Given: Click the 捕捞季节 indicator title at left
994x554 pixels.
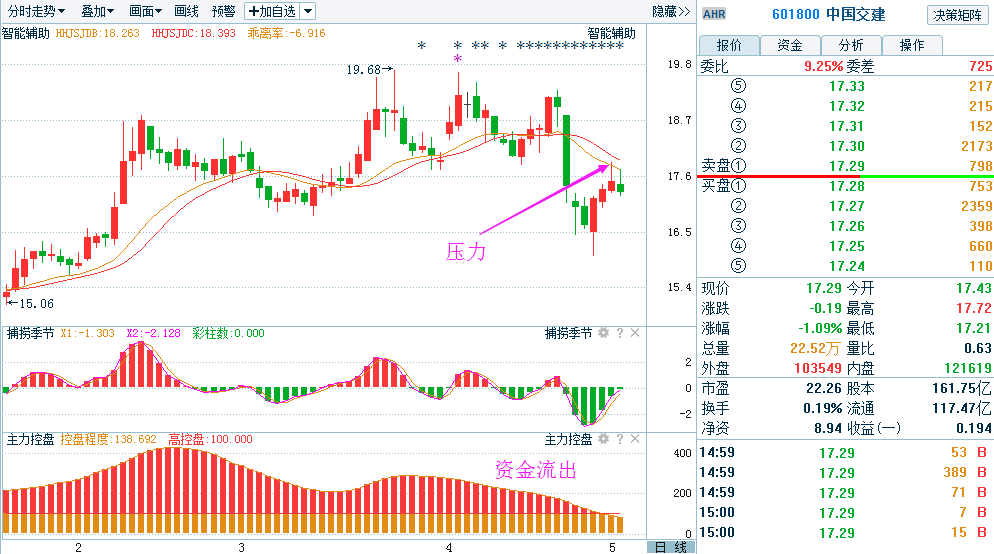Looking at the screenshot, I should point(30,333).
